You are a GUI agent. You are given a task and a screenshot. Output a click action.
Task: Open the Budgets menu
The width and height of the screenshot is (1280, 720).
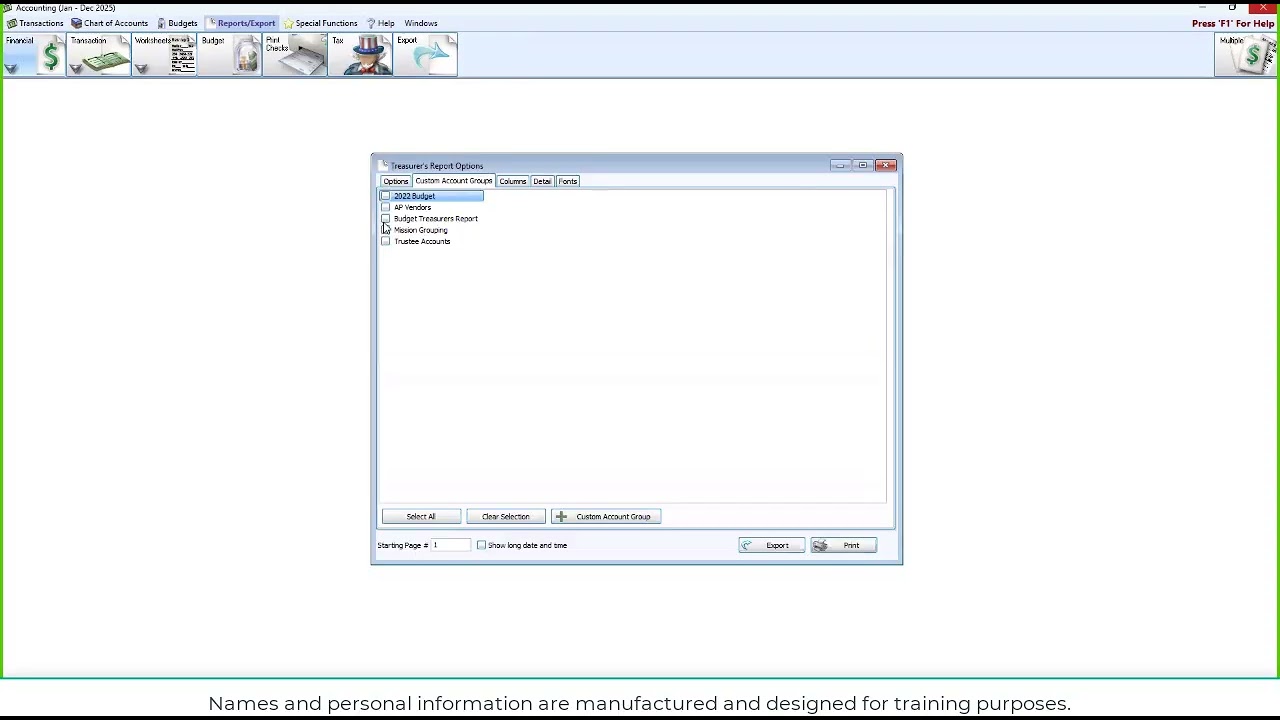(x=177, y=23)
